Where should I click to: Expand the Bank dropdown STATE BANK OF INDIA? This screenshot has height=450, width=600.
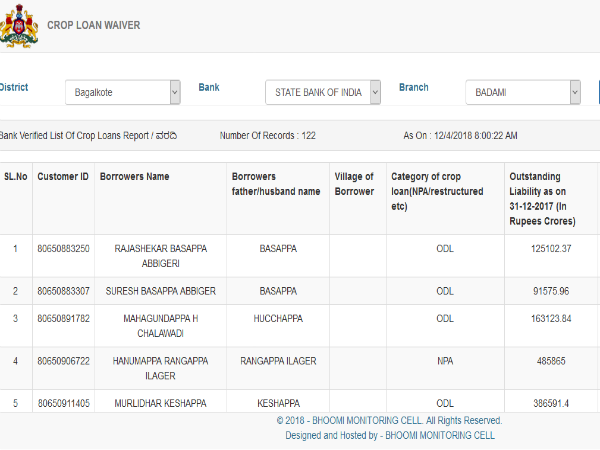coord(323,92)
